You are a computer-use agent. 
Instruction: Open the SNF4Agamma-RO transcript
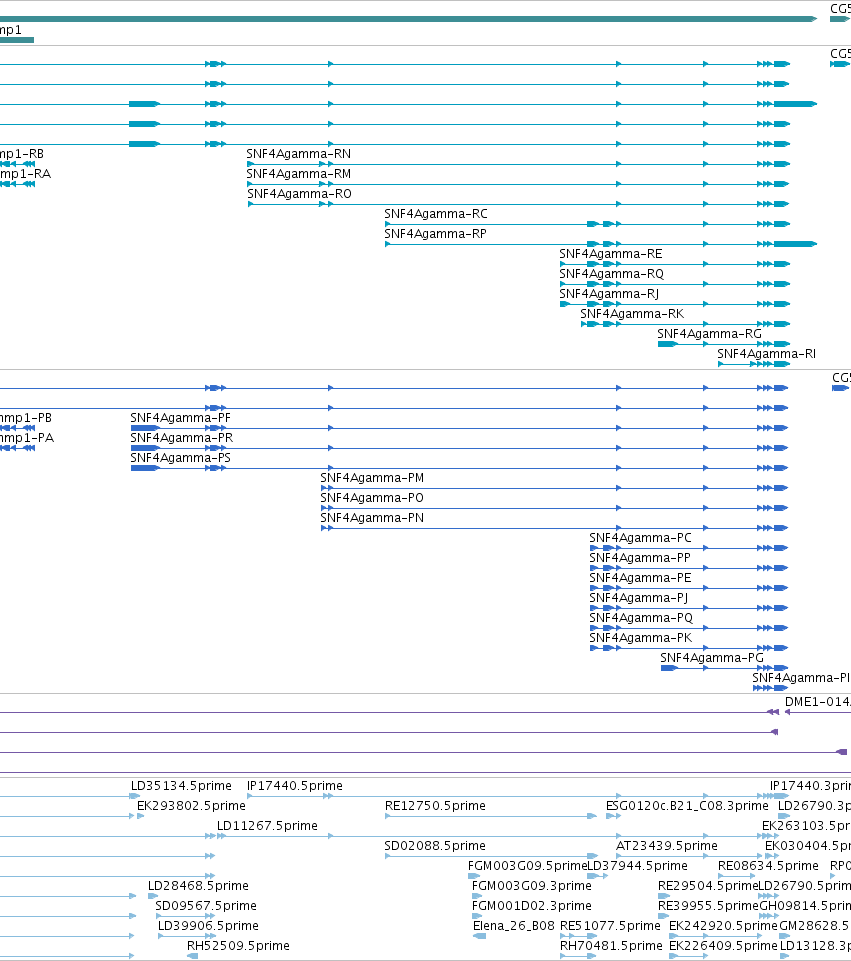(x=299, y=194)
